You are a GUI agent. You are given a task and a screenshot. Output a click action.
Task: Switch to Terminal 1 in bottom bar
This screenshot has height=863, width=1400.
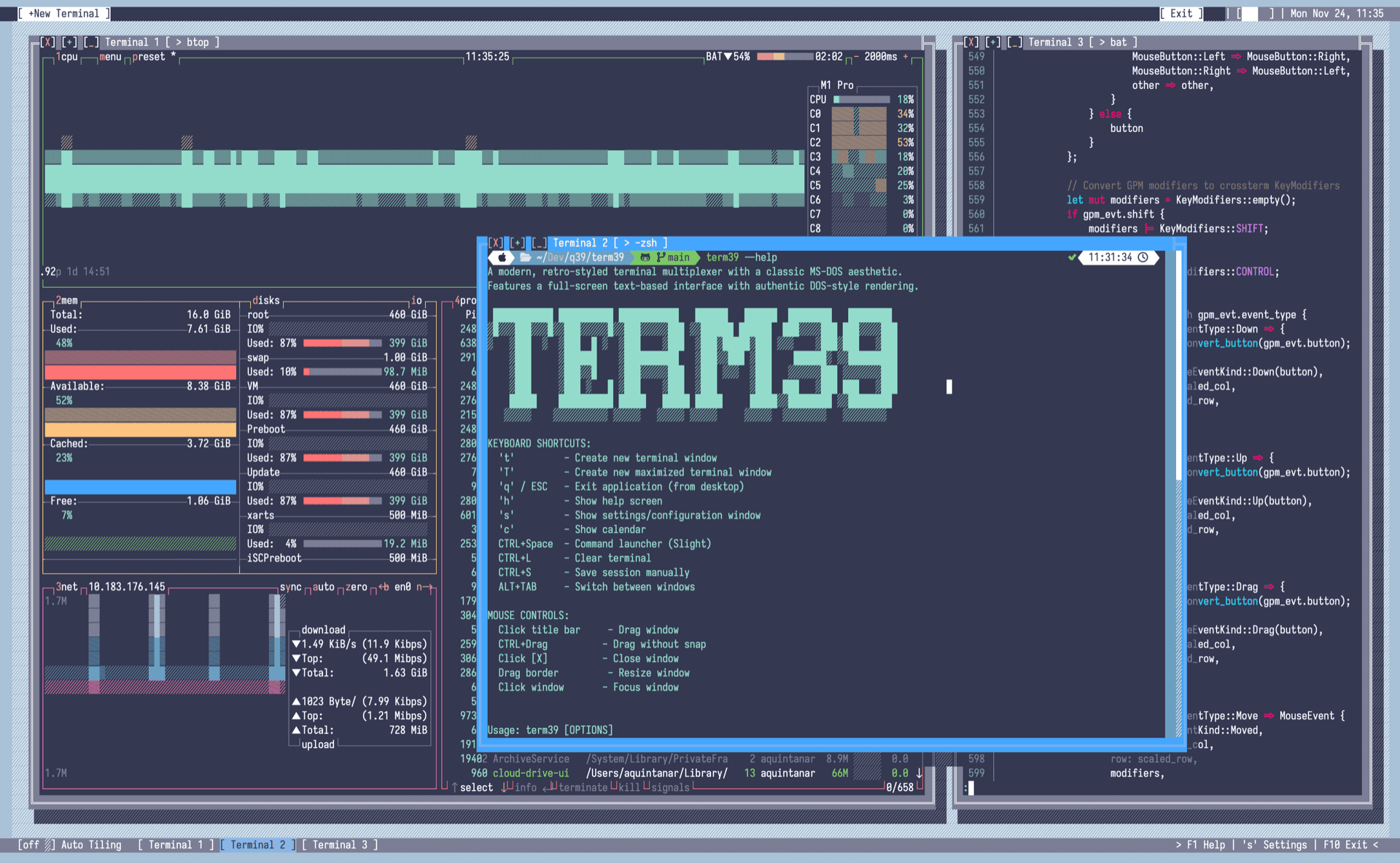coord(176,845)
